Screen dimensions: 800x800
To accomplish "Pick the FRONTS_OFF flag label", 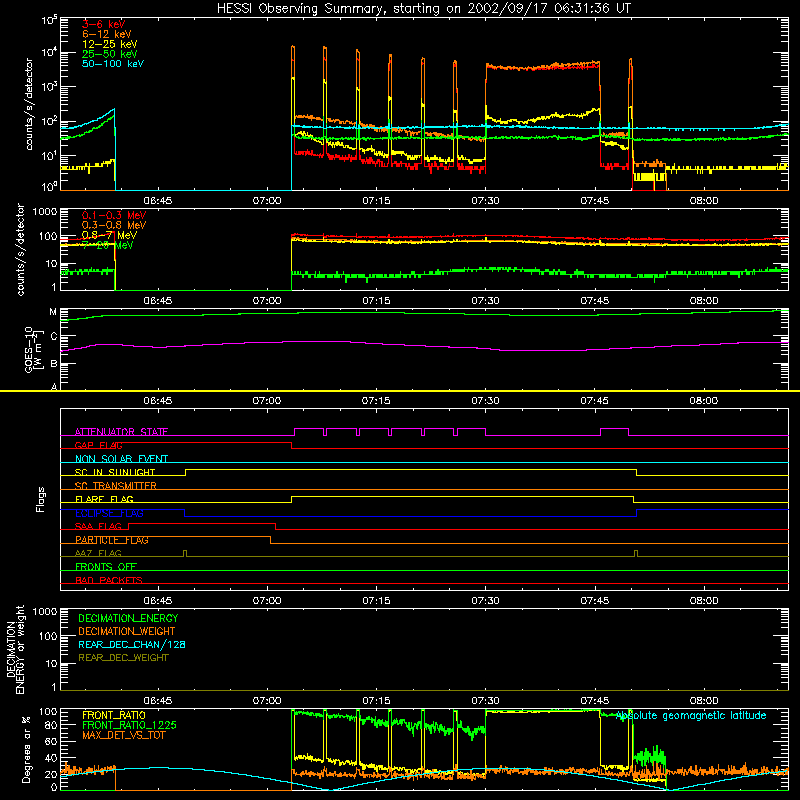I will [x=106, y=567].
